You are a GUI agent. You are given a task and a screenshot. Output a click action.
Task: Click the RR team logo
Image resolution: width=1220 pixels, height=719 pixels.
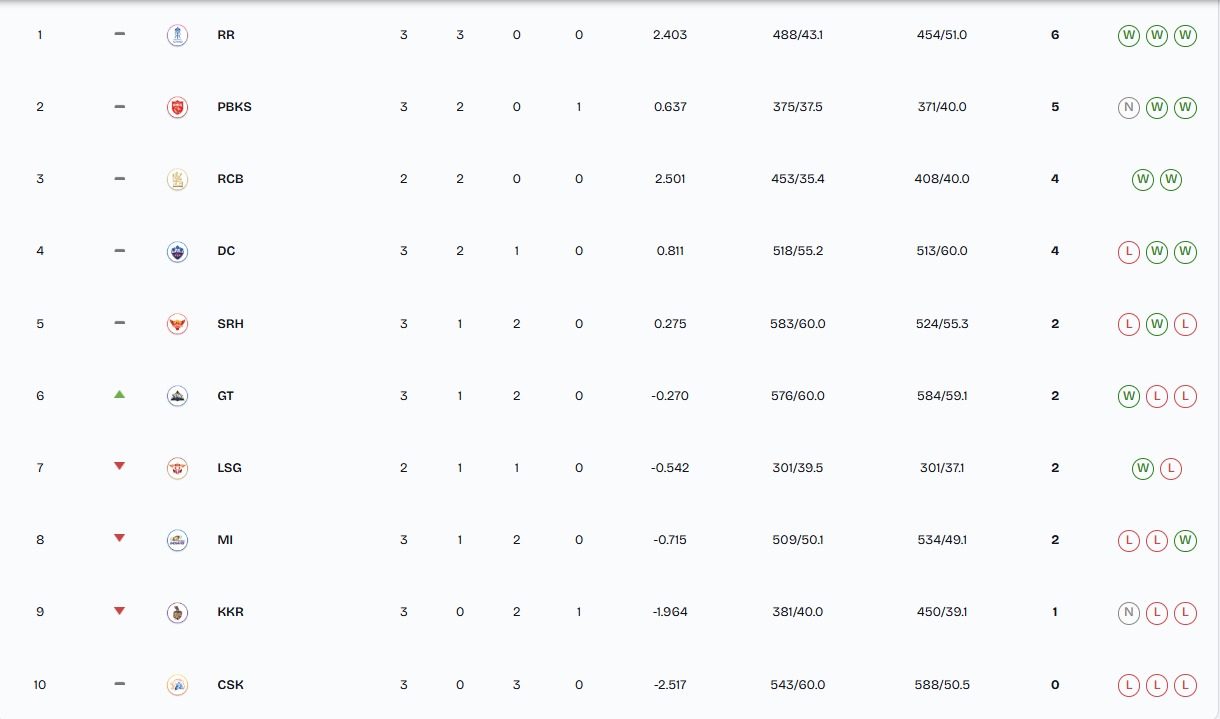coord(177,35)
